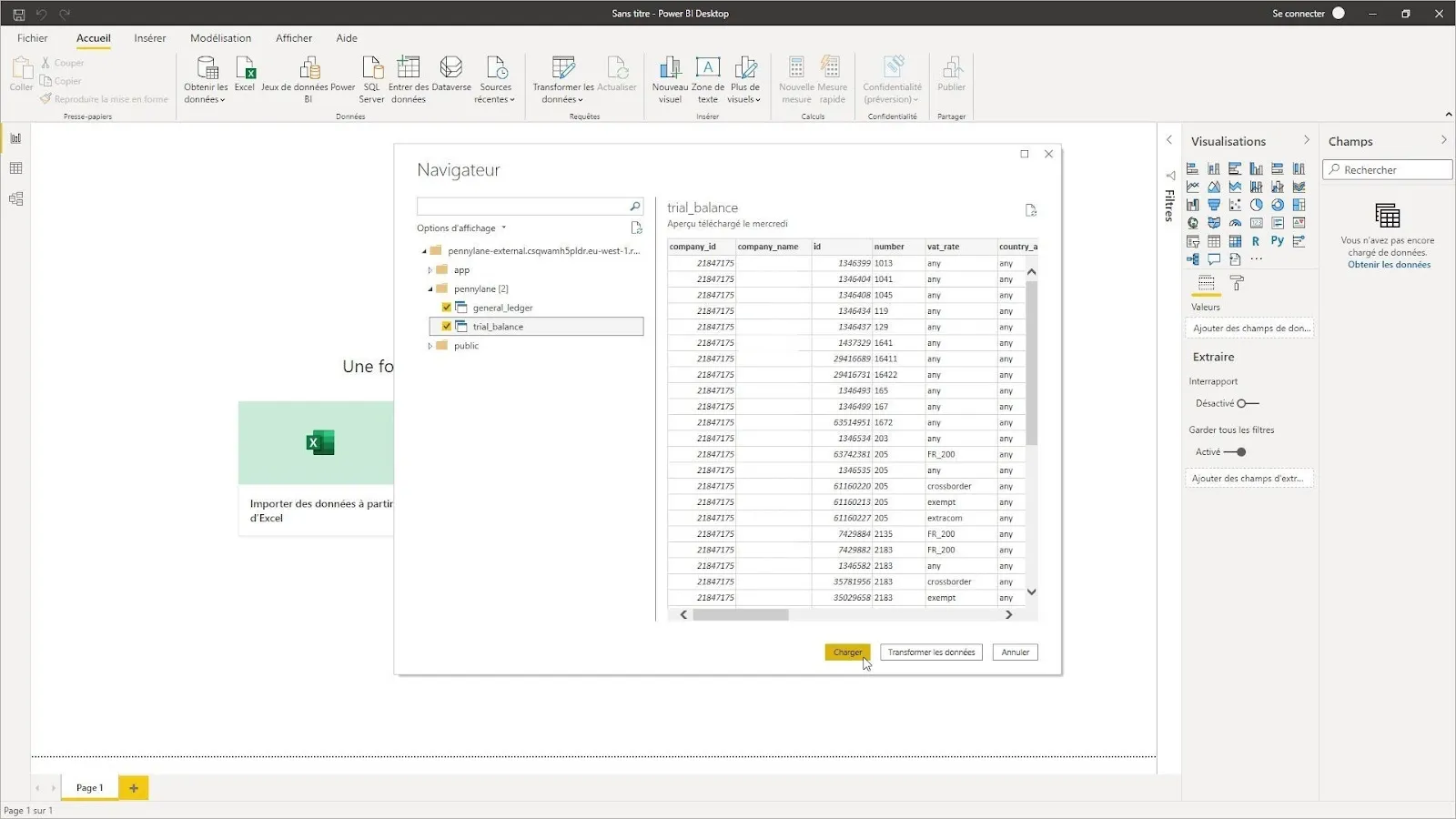Open the Sources récentes dropdown
This screenshot has height=819, width=1456.
click(495, 79)
